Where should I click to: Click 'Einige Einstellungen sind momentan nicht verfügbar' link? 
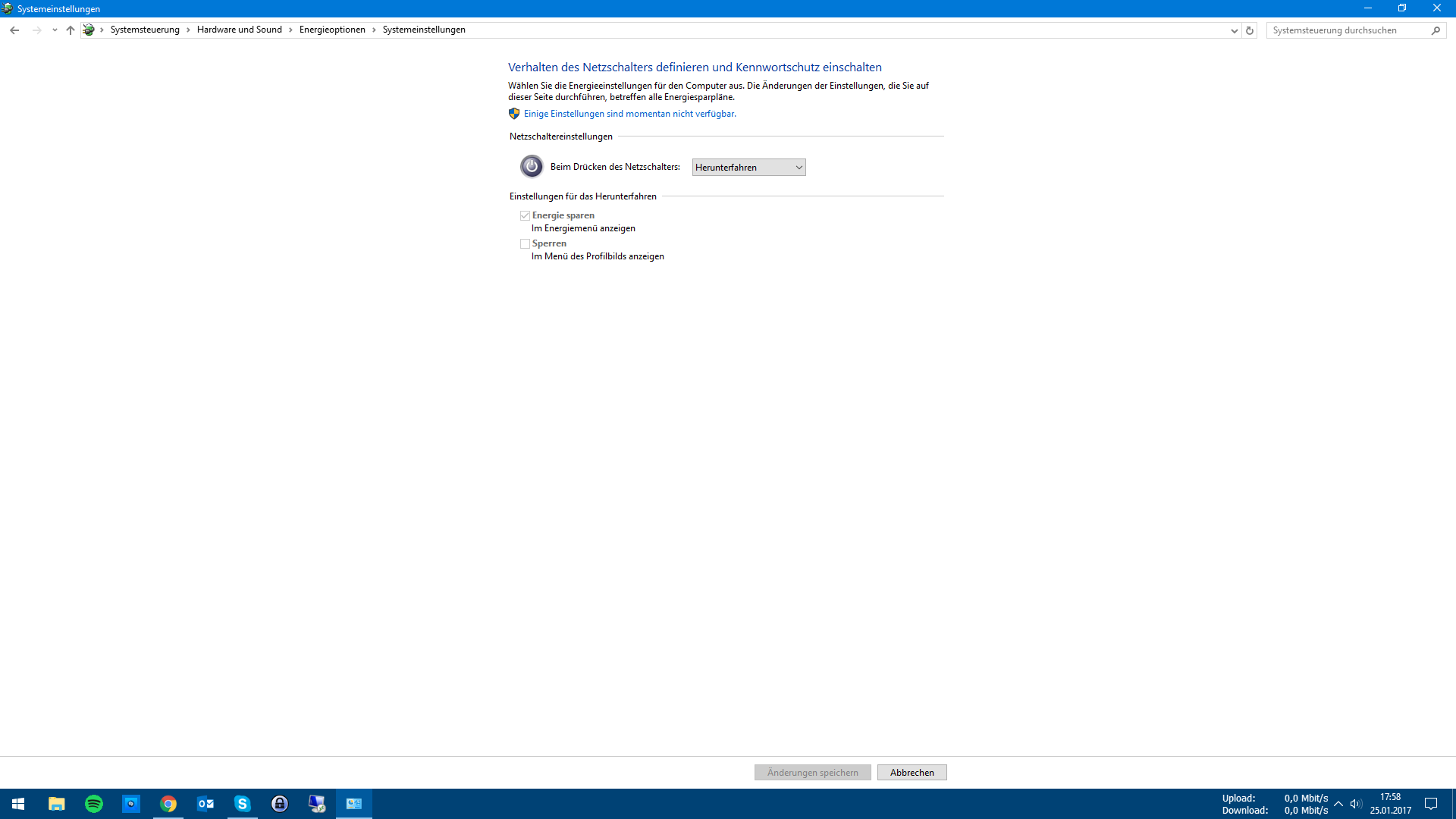tap(629, 114)
